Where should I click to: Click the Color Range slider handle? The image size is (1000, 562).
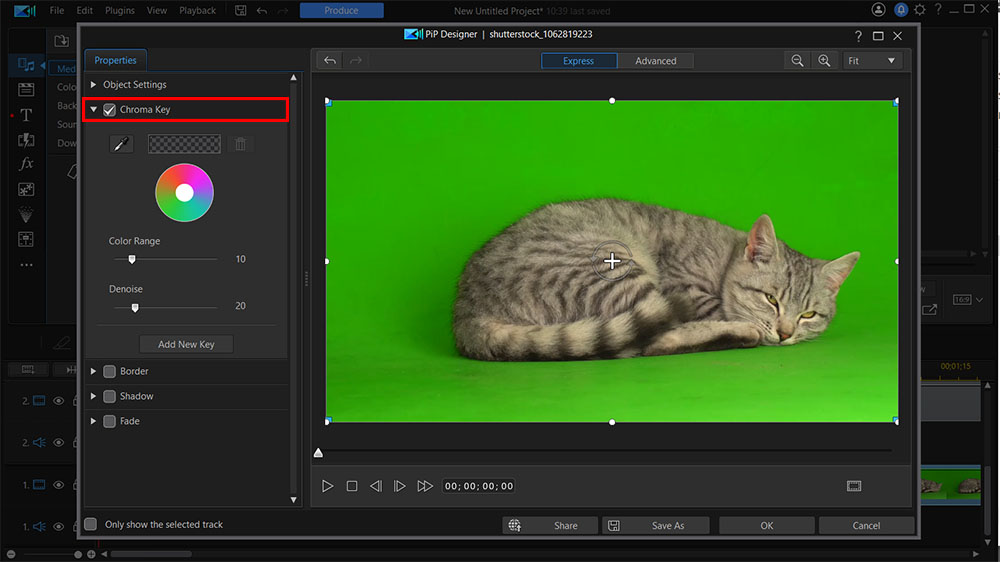[x=131, y=259]
